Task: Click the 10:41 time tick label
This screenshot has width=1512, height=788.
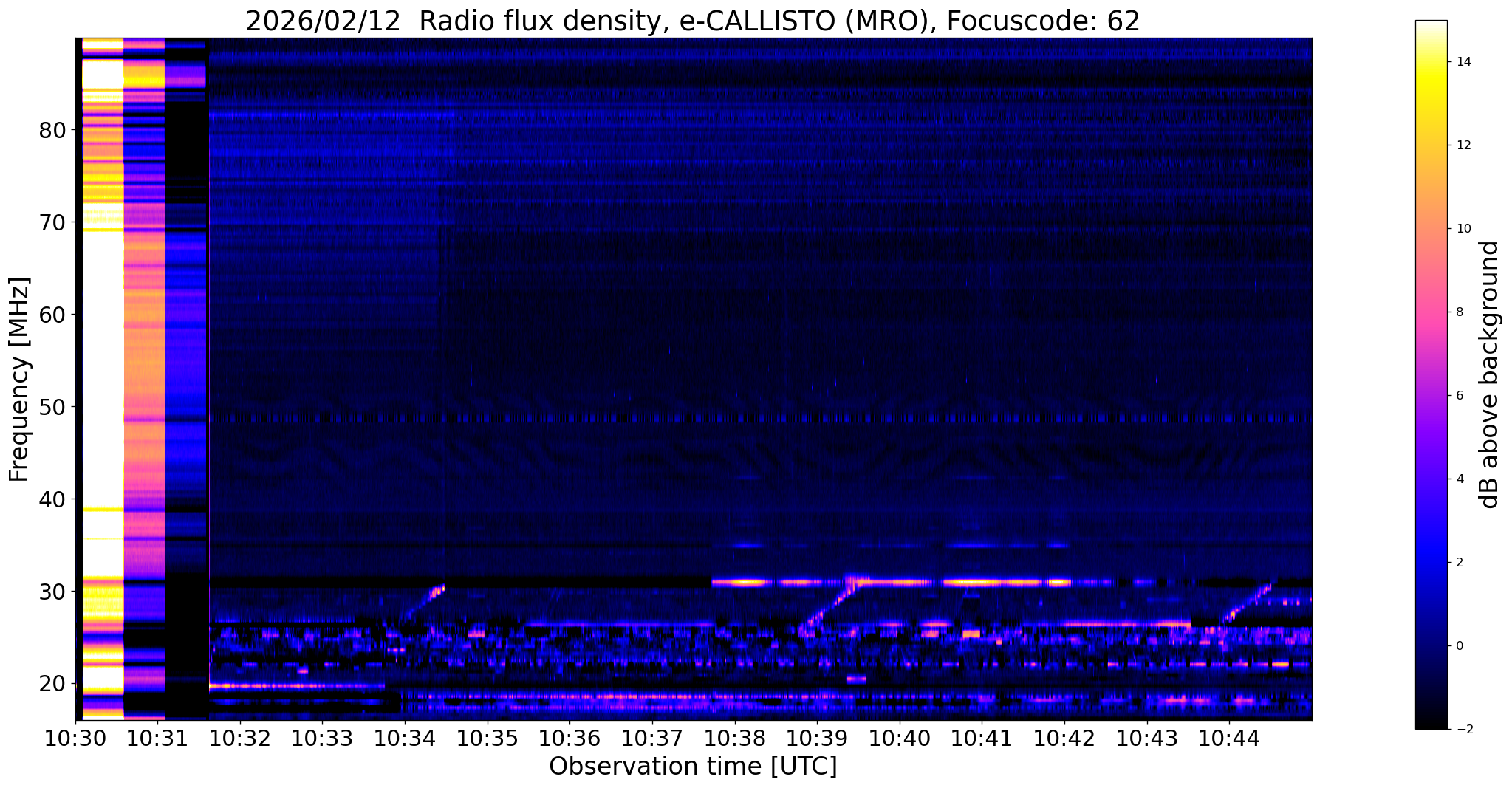Action: pos(982,738)
